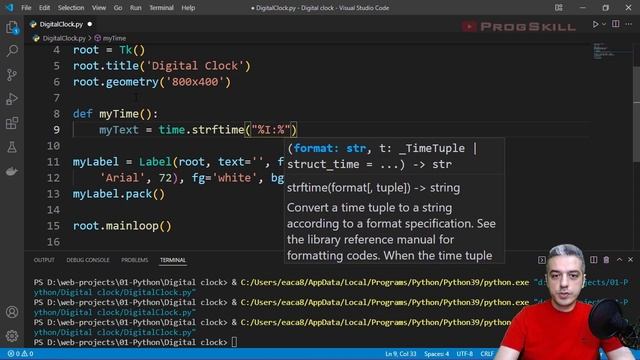This screenshot has width=640, height=360.
Task: Split the editor to the right
Action: click(x=616, y=24)
